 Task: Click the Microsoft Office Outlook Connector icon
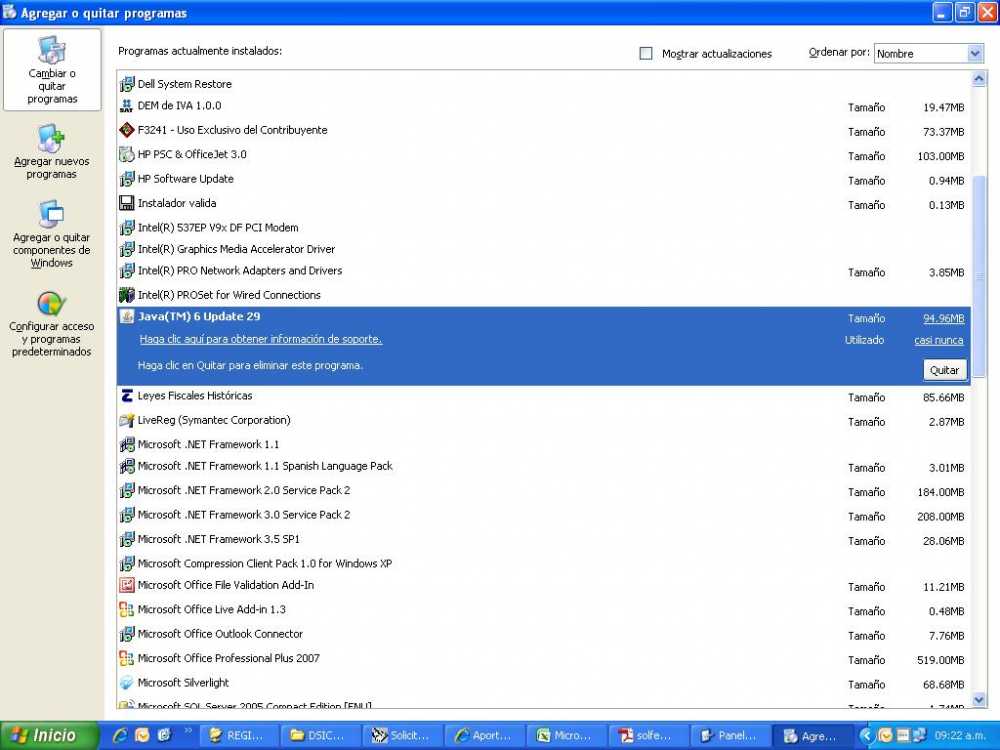click(x=127, y=634)
